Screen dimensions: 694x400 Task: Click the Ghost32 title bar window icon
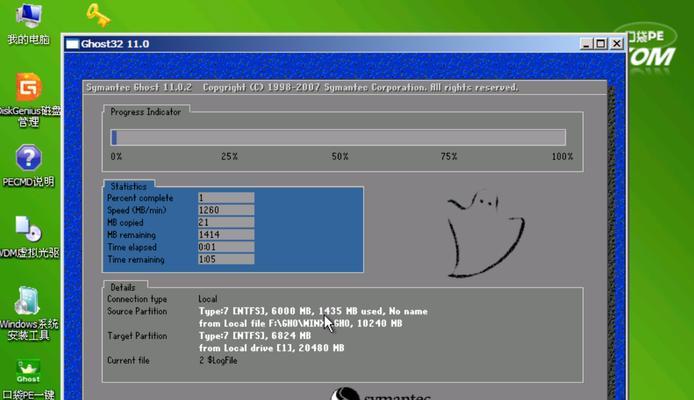coord(72,44)
